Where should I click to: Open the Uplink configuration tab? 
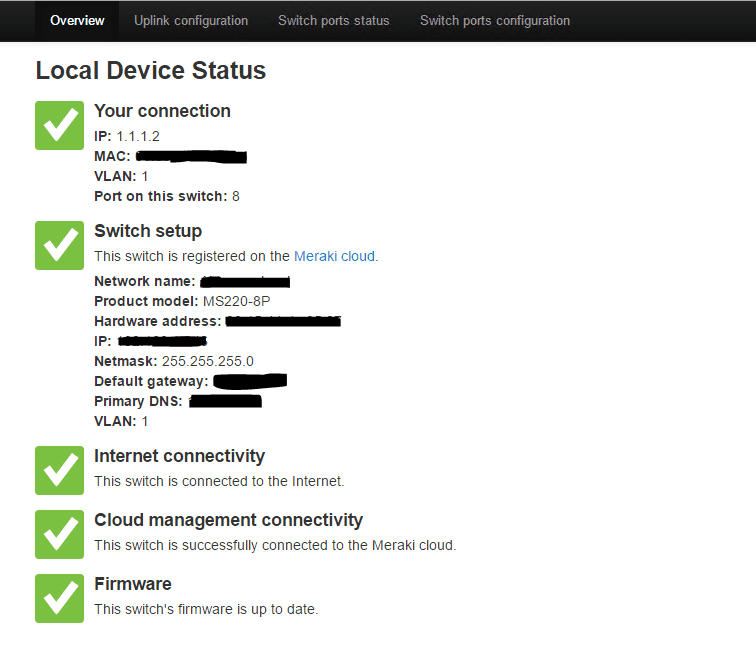pos(191,20)
